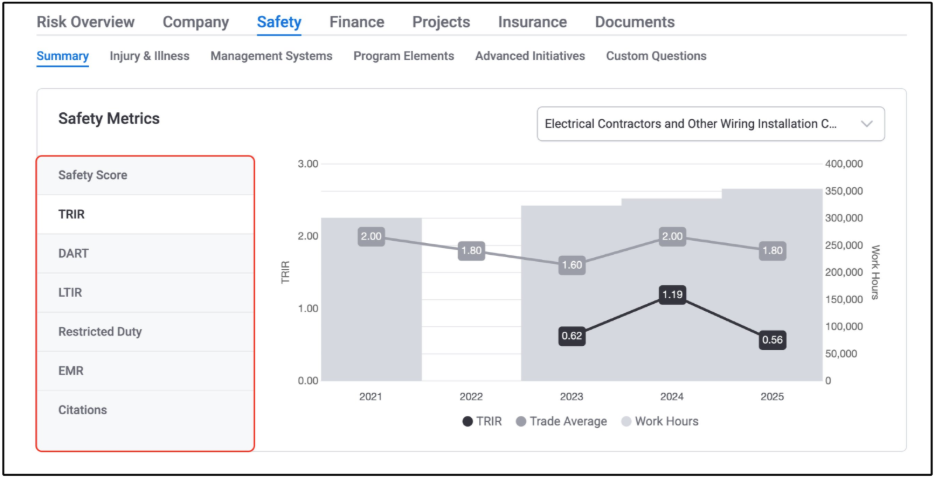Click the 0.62 TRIR data point for 2023
Viewport: 936px width, 478px height.
tap(572, 335)
